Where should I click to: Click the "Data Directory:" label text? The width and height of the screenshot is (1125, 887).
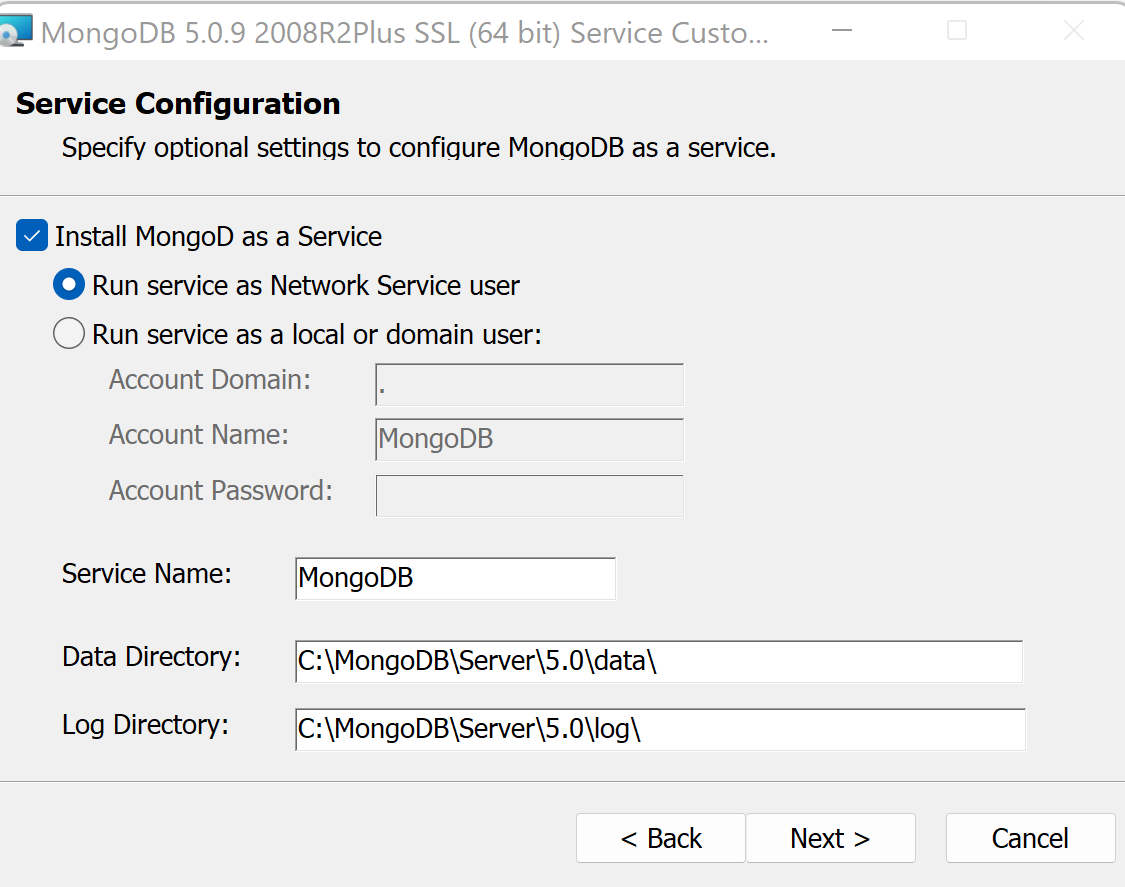[x=151, y=657]
